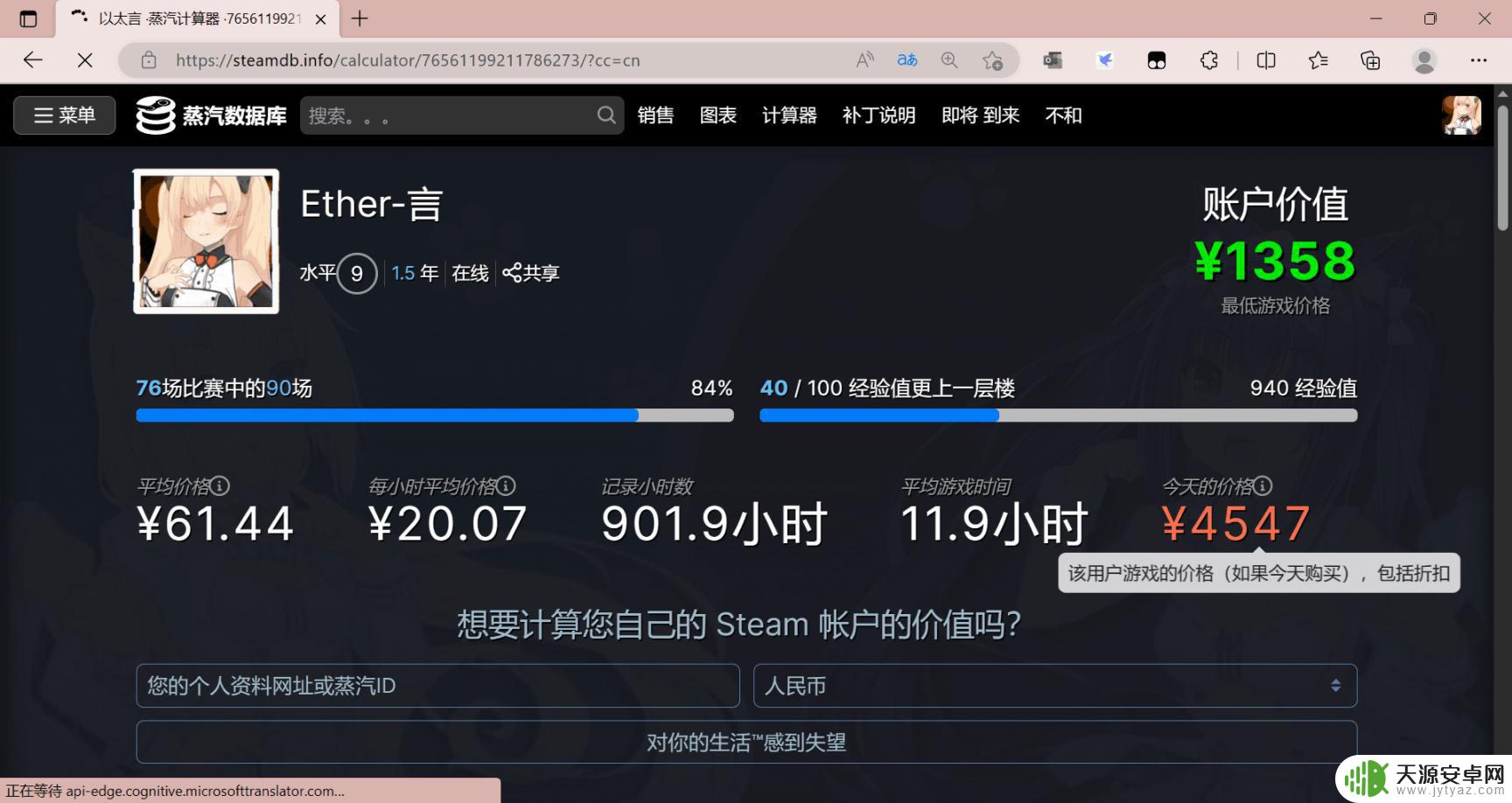Close the SteamDB calculator browser tab

[x=321, y=18]
